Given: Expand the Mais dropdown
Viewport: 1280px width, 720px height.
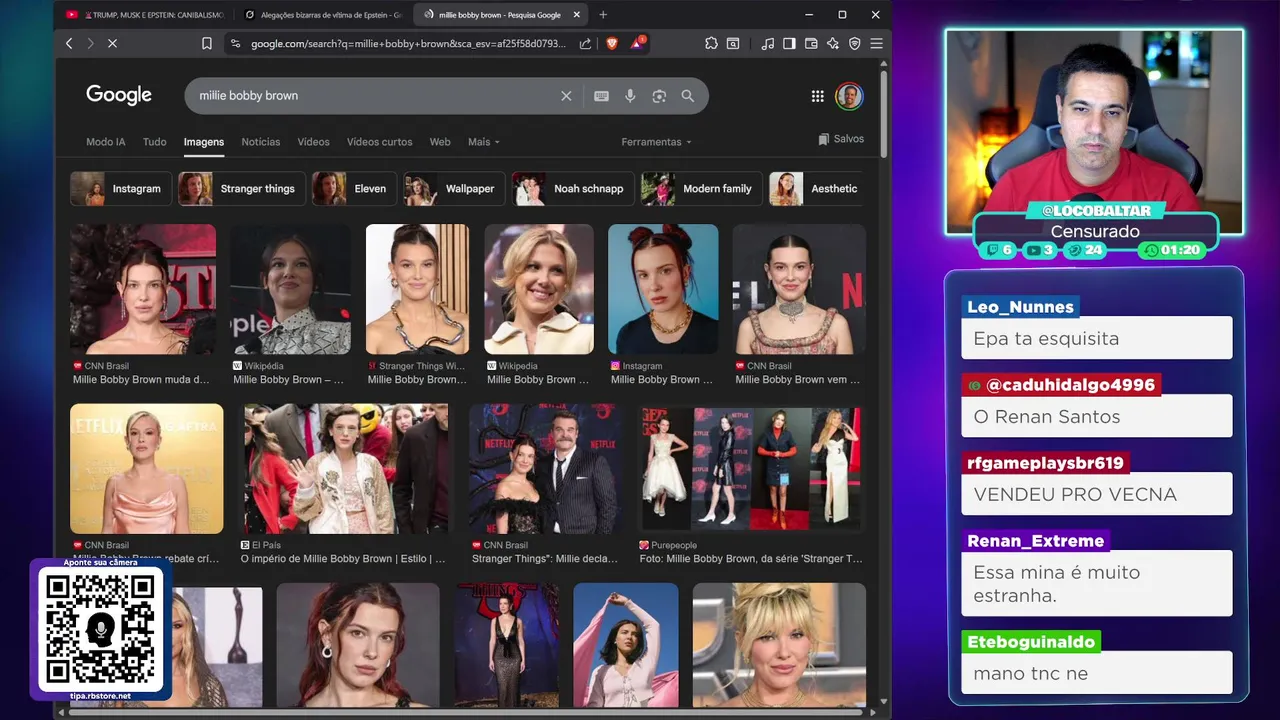Looking at the screenshot, I should click(484, 142).
